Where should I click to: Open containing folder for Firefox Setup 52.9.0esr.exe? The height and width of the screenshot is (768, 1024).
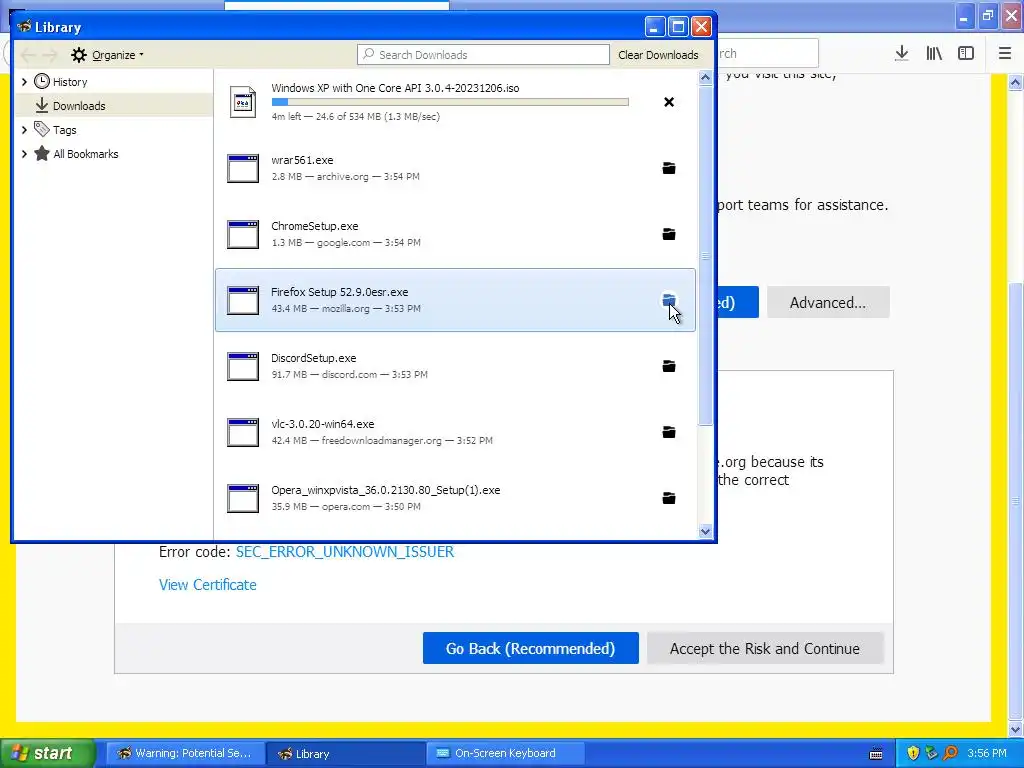coord(669,300)
